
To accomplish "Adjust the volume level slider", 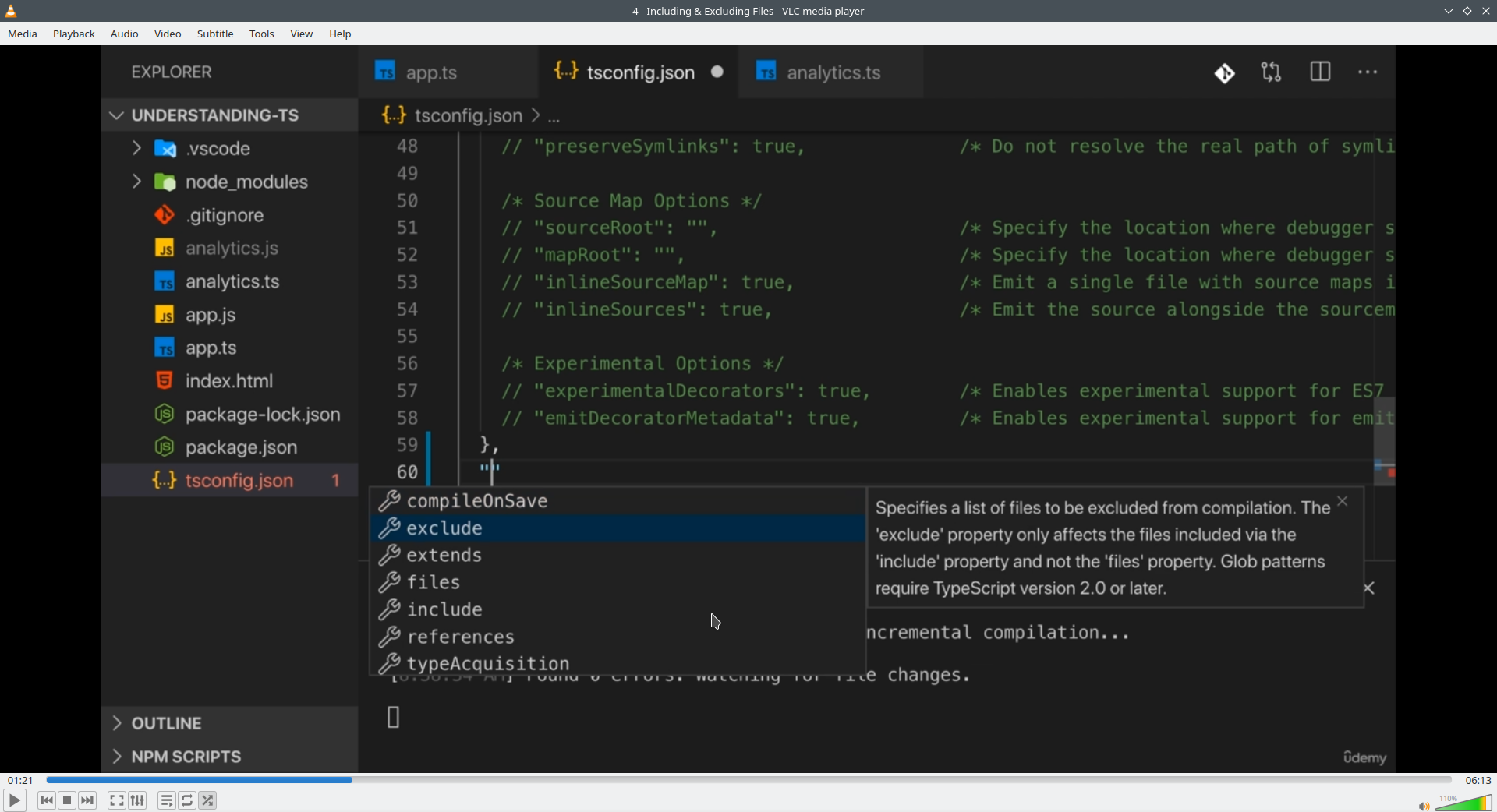I will (1464, 803).
